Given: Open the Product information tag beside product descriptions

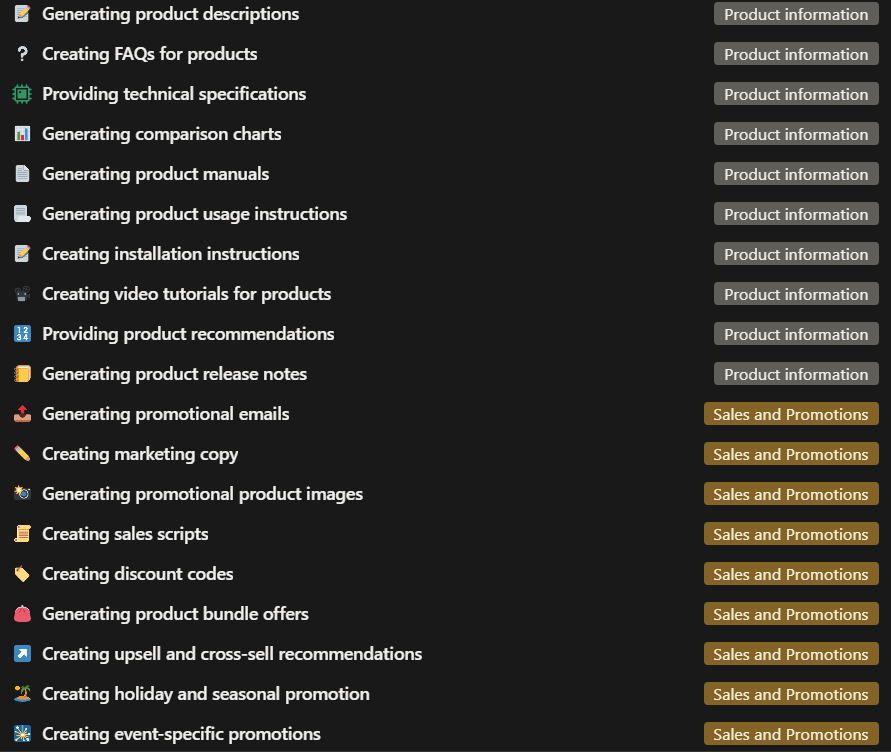Looking at the screenshot, I should [x=796, y=14].
